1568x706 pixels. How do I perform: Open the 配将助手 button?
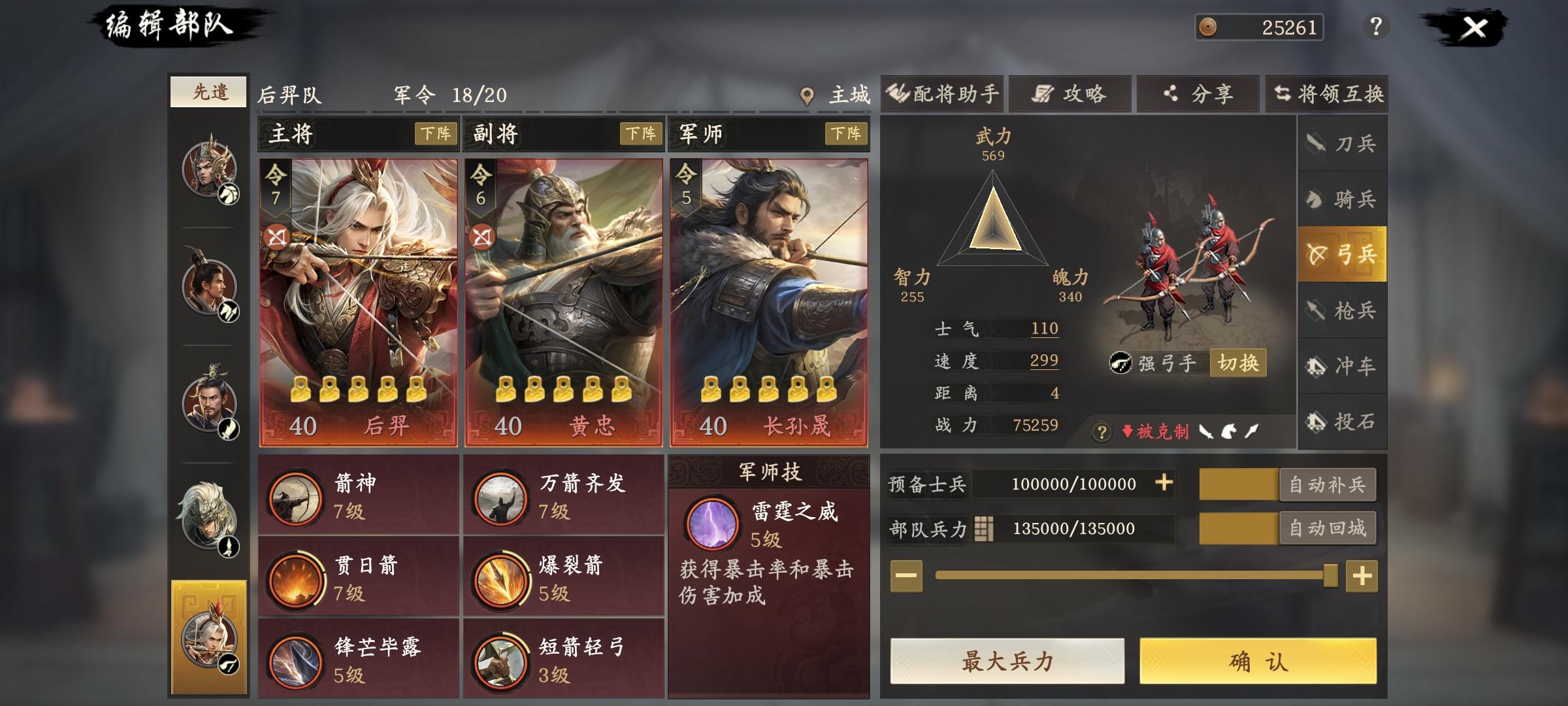tap(942, 94)
